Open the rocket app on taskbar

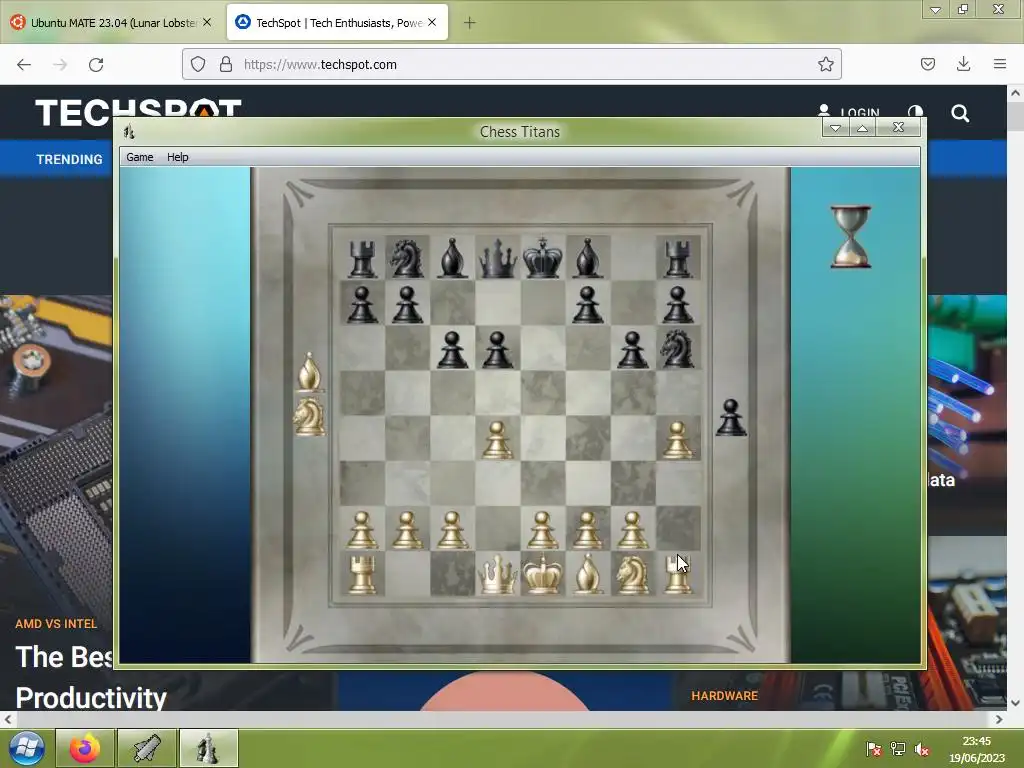(147, 748)
